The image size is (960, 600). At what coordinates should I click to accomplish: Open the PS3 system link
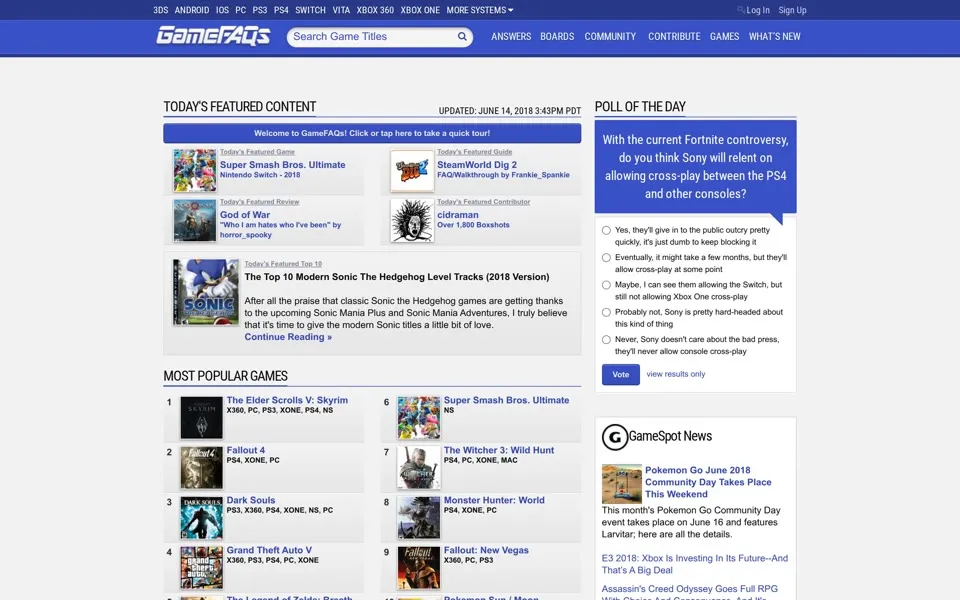click(x=260, y=10)
